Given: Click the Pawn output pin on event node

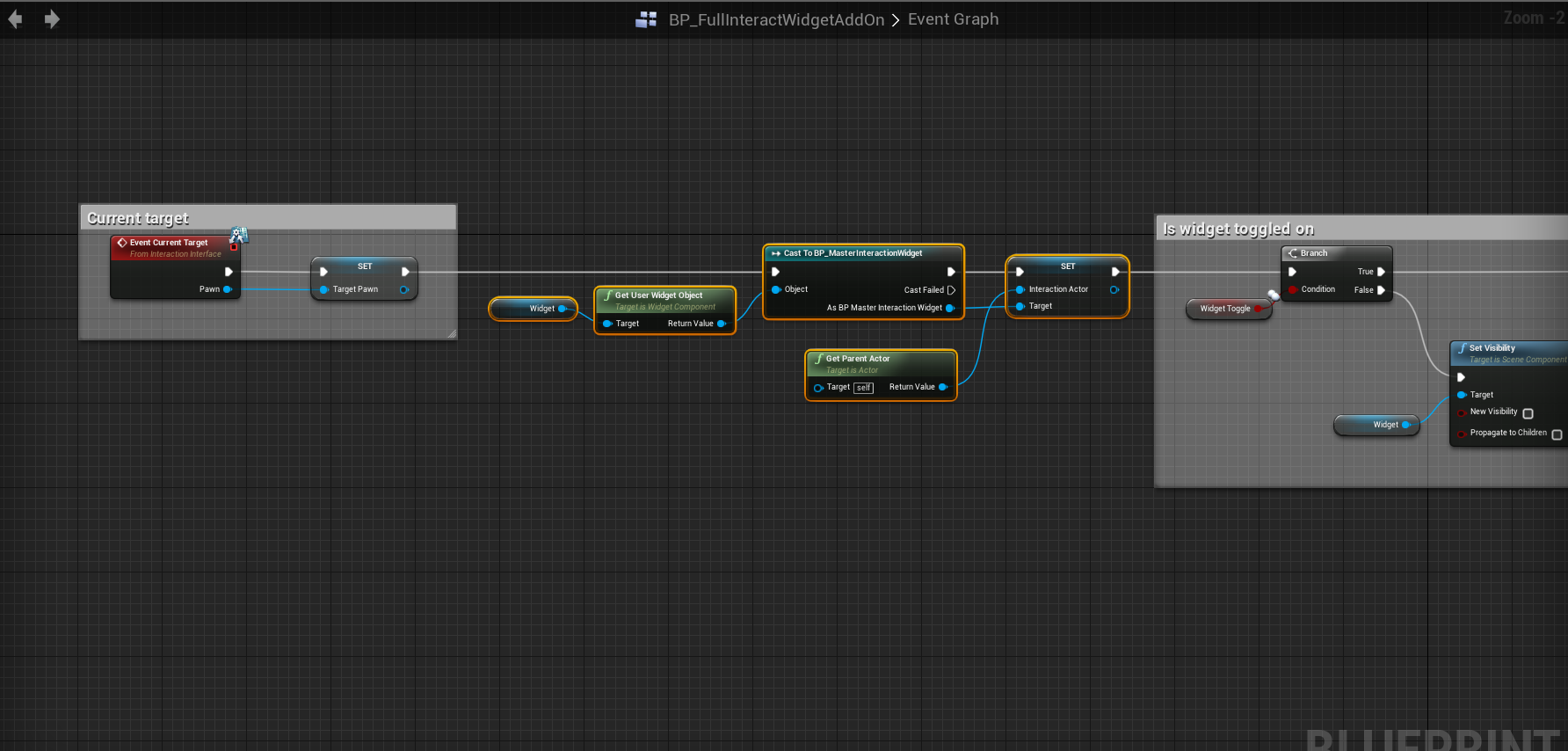Looking at the screenshot, I should 228,289.
